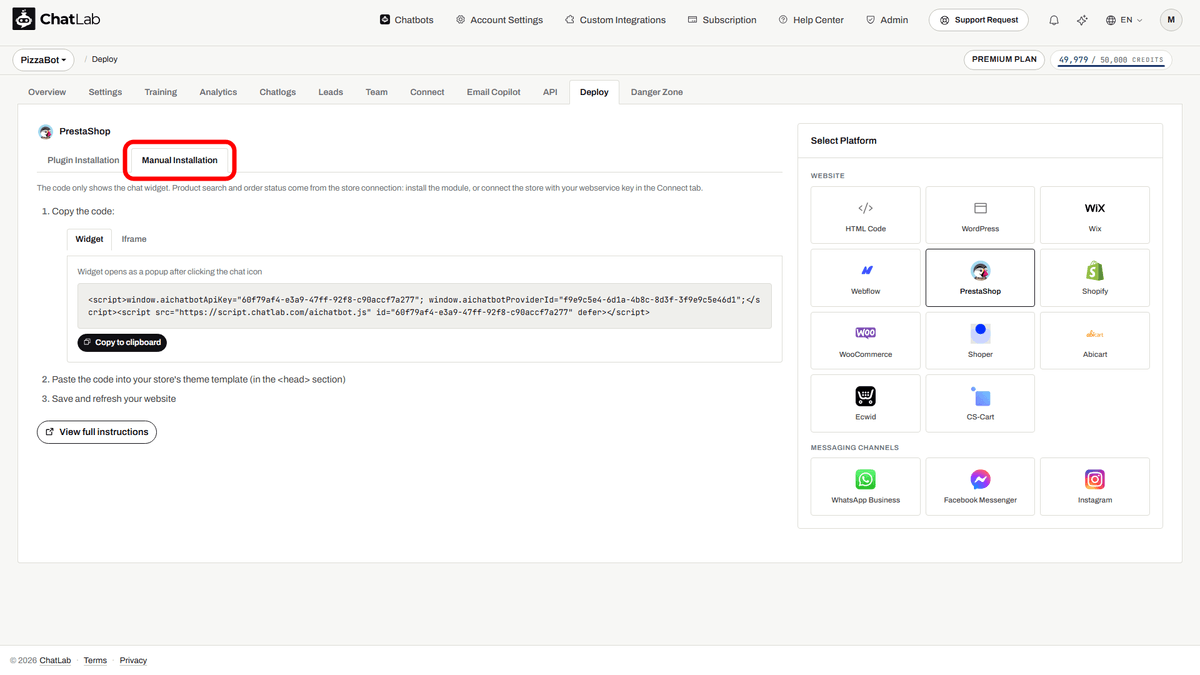1200x675 pixels.
Task: Select the Shopify platform card
Action: (x=1095, y=278)
